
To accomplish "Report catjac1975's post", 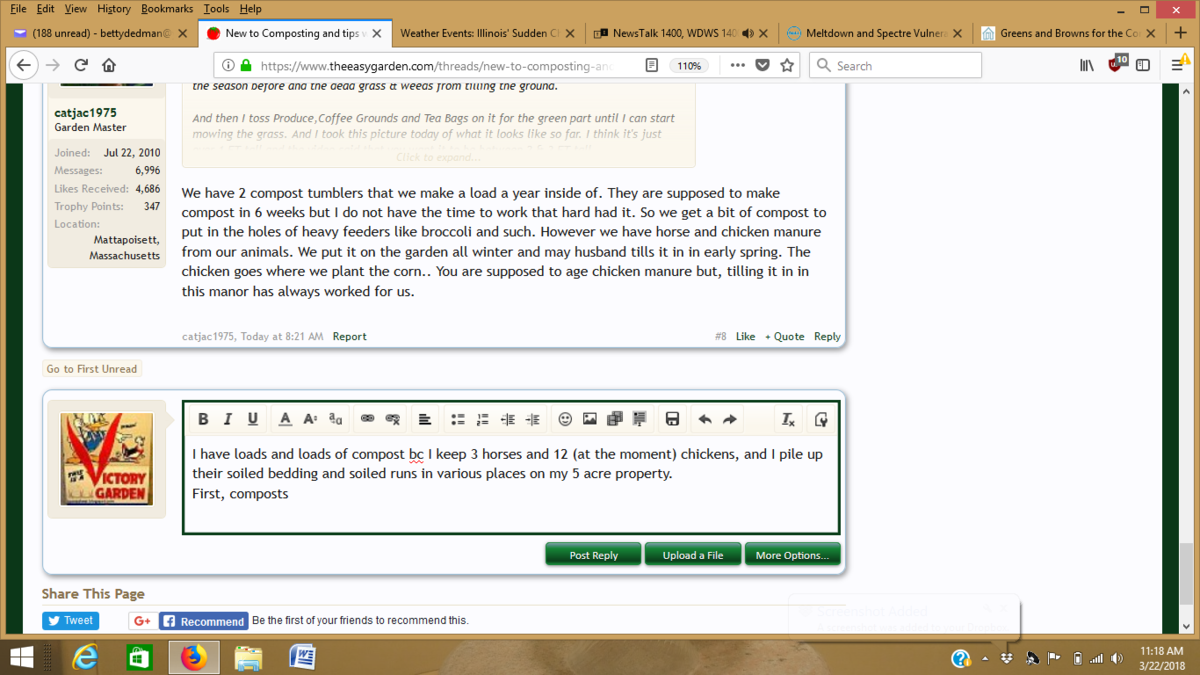I will (x=350, y=336).
